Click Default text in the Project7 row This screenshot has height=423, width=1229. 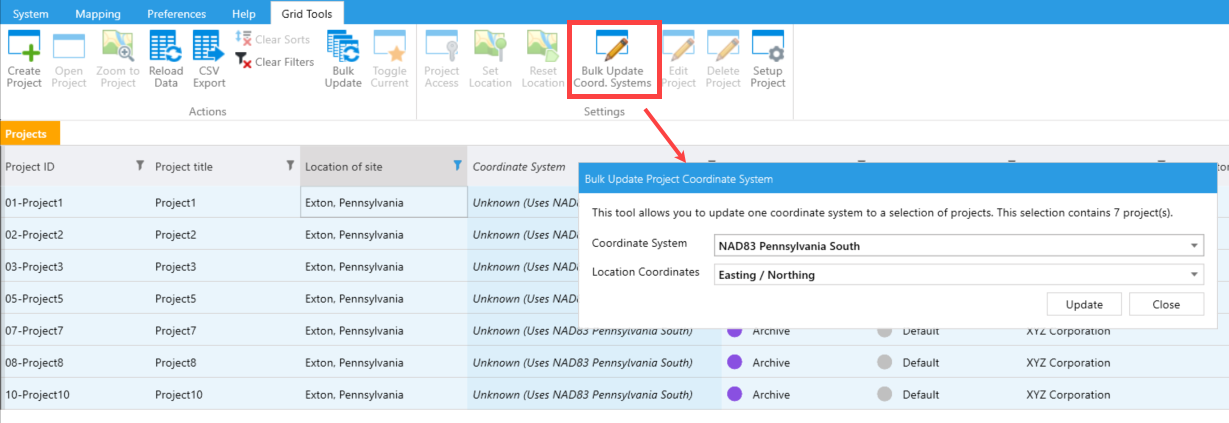pos(921,330)
